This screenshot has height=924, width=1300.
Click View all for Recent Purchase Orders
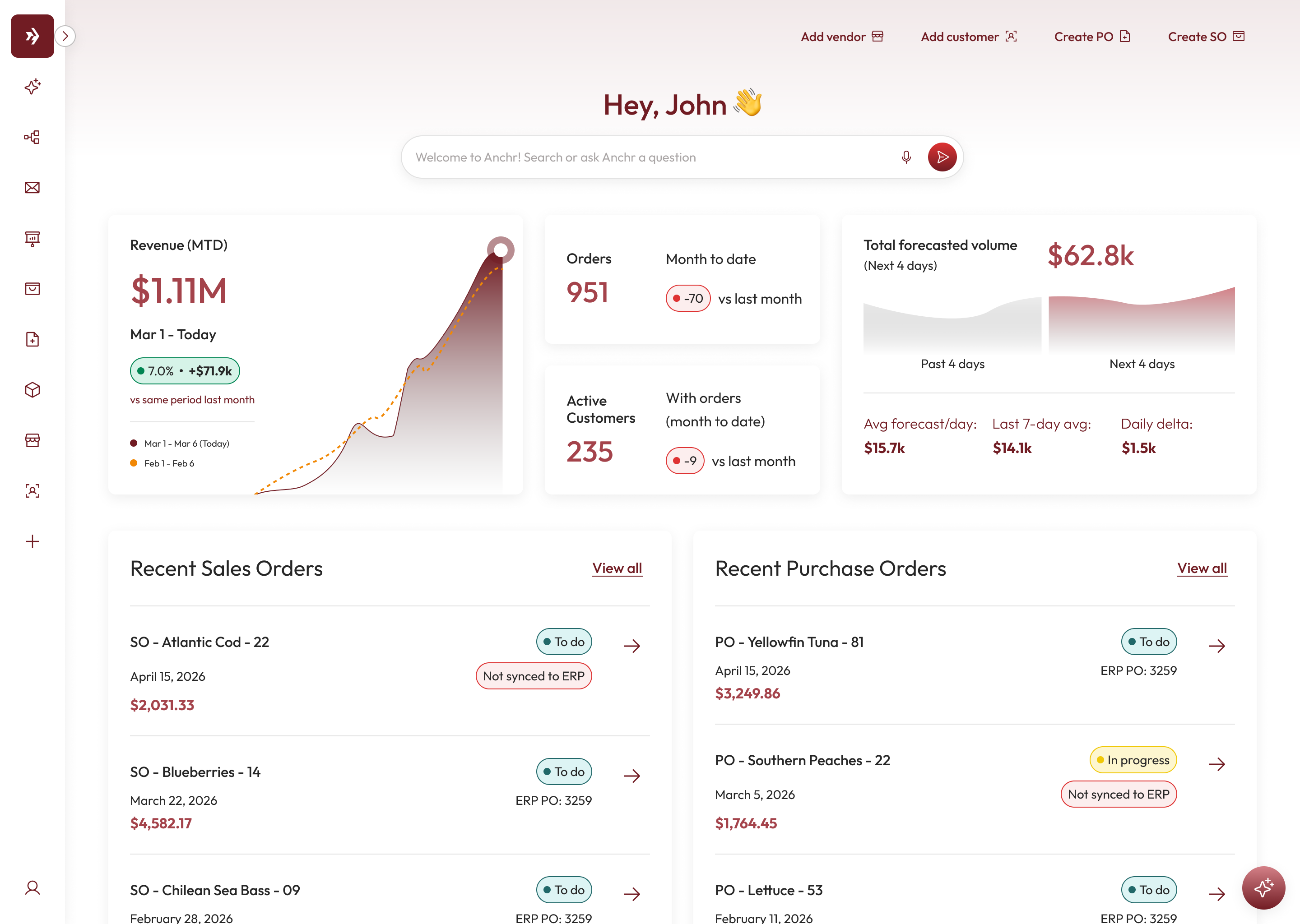[1202, 568]
